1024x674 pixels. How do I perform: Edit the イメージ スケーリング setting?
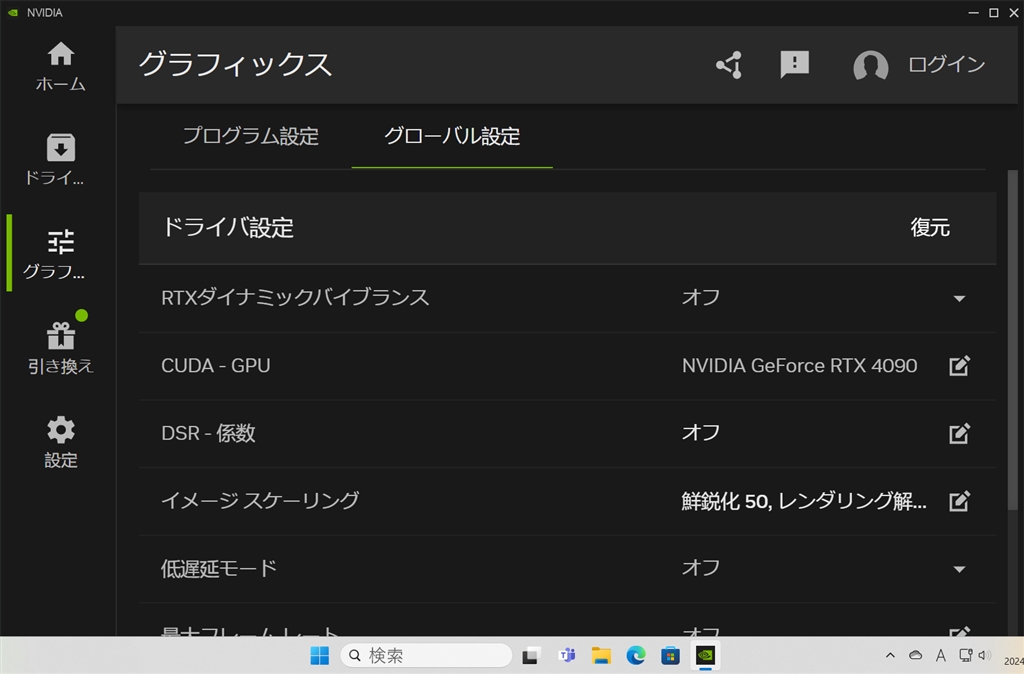959,502
